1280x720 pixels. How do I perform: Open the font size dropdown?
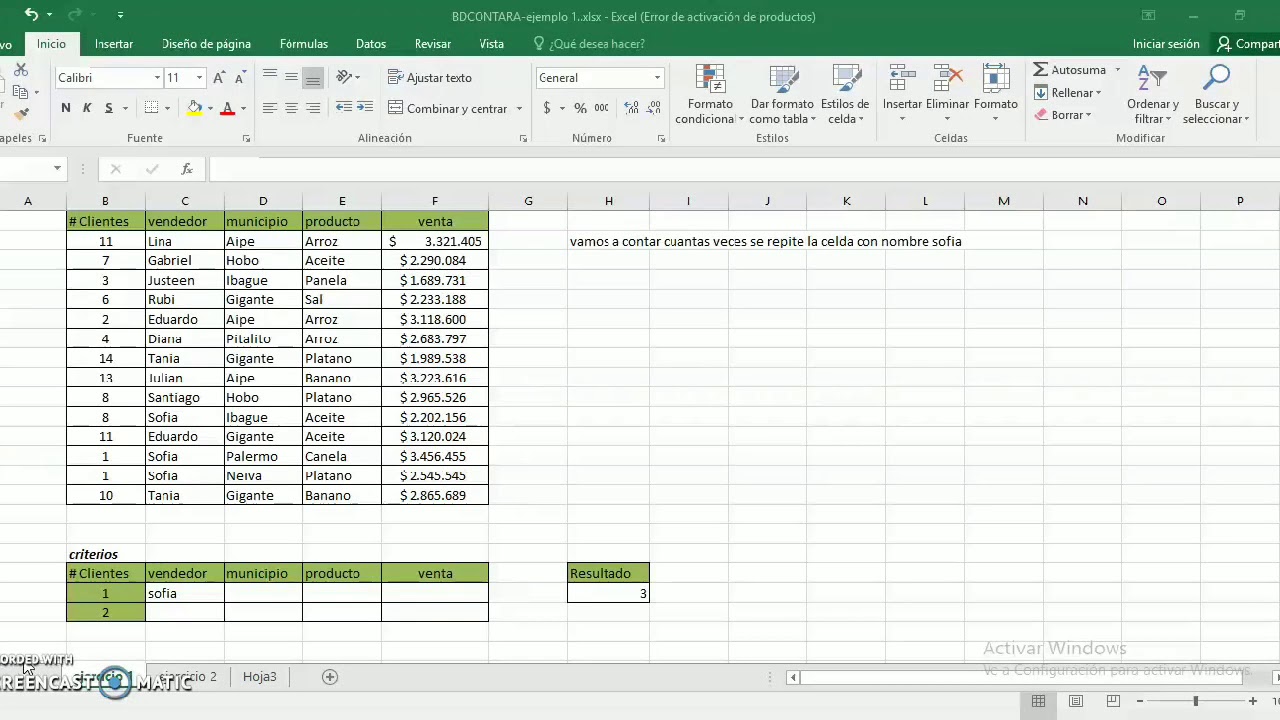tap(199, 78)
